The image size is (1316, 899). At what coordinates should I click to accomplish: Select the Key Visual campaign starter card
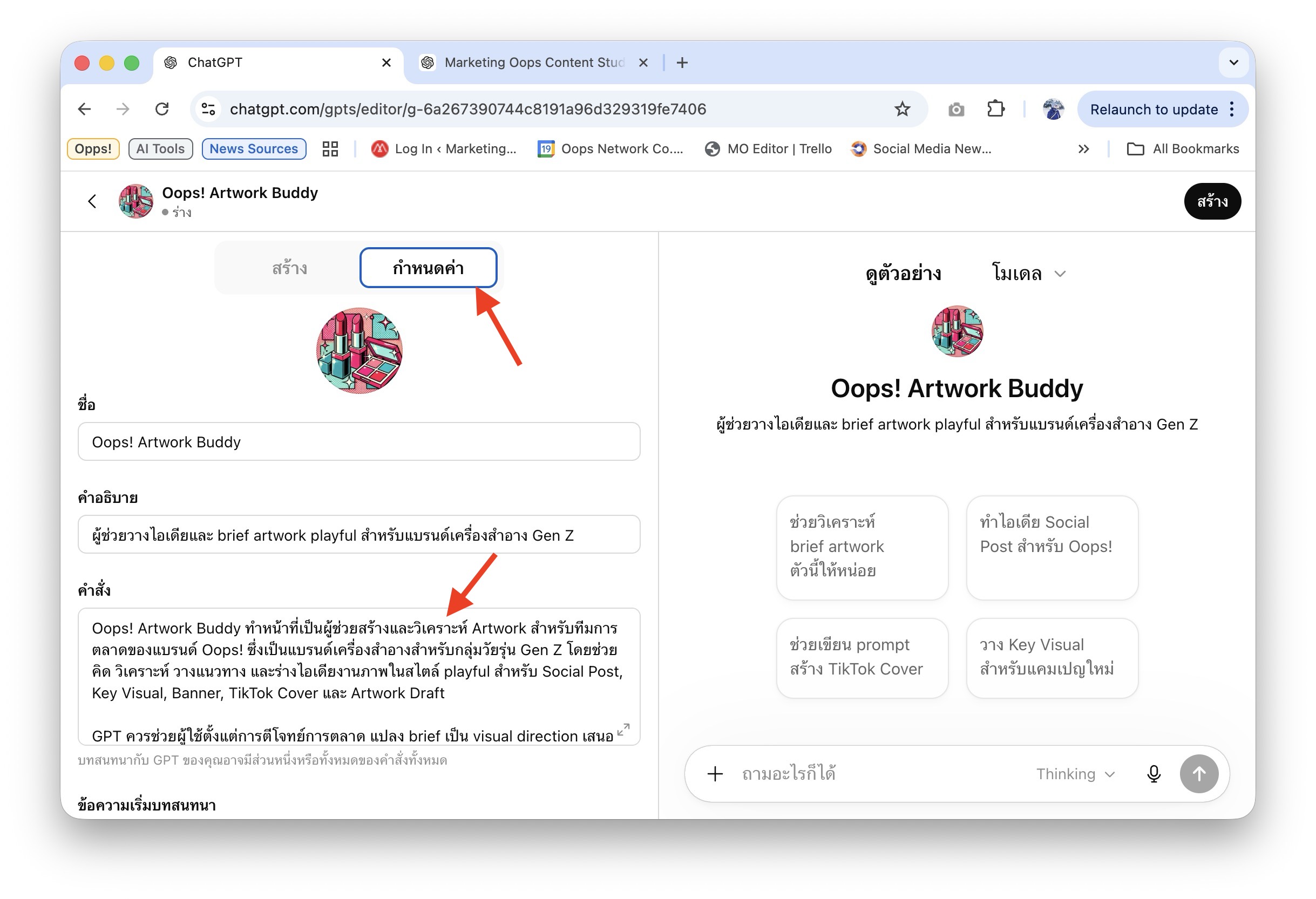pyautogui.click(x=1052, y=658)
